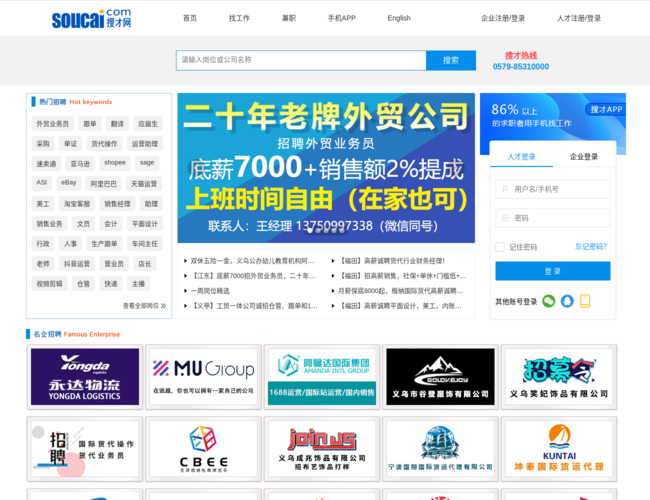Click the 忘记密码 forgot password link

coord(590,247)
